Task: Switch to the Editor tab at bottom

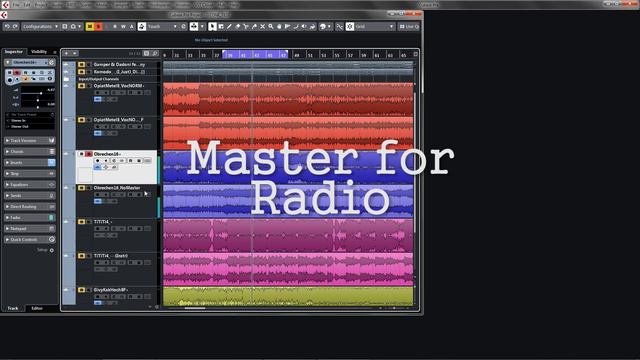Action: pos(37,308)
